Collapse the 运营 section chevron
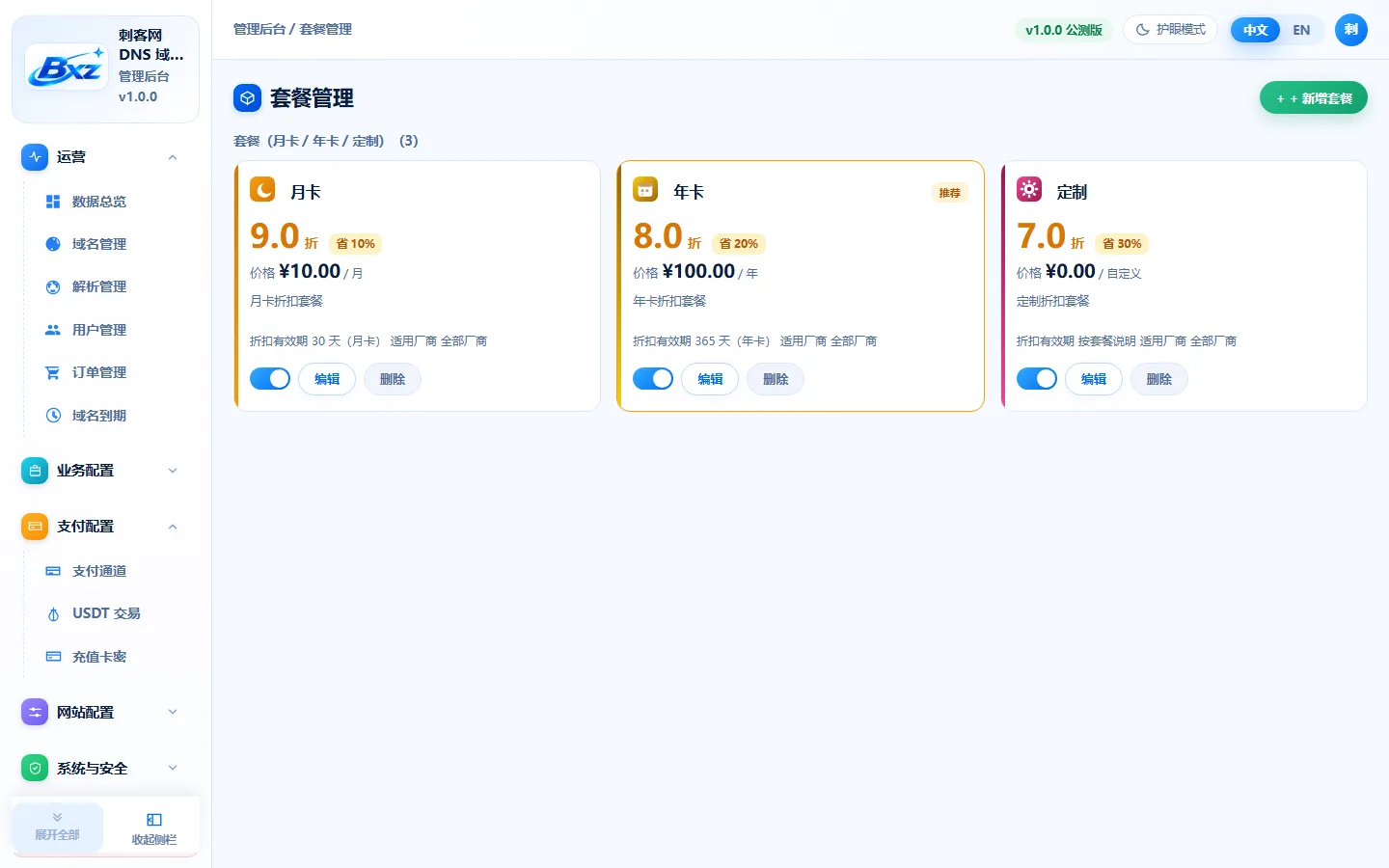 coord(173,157)
